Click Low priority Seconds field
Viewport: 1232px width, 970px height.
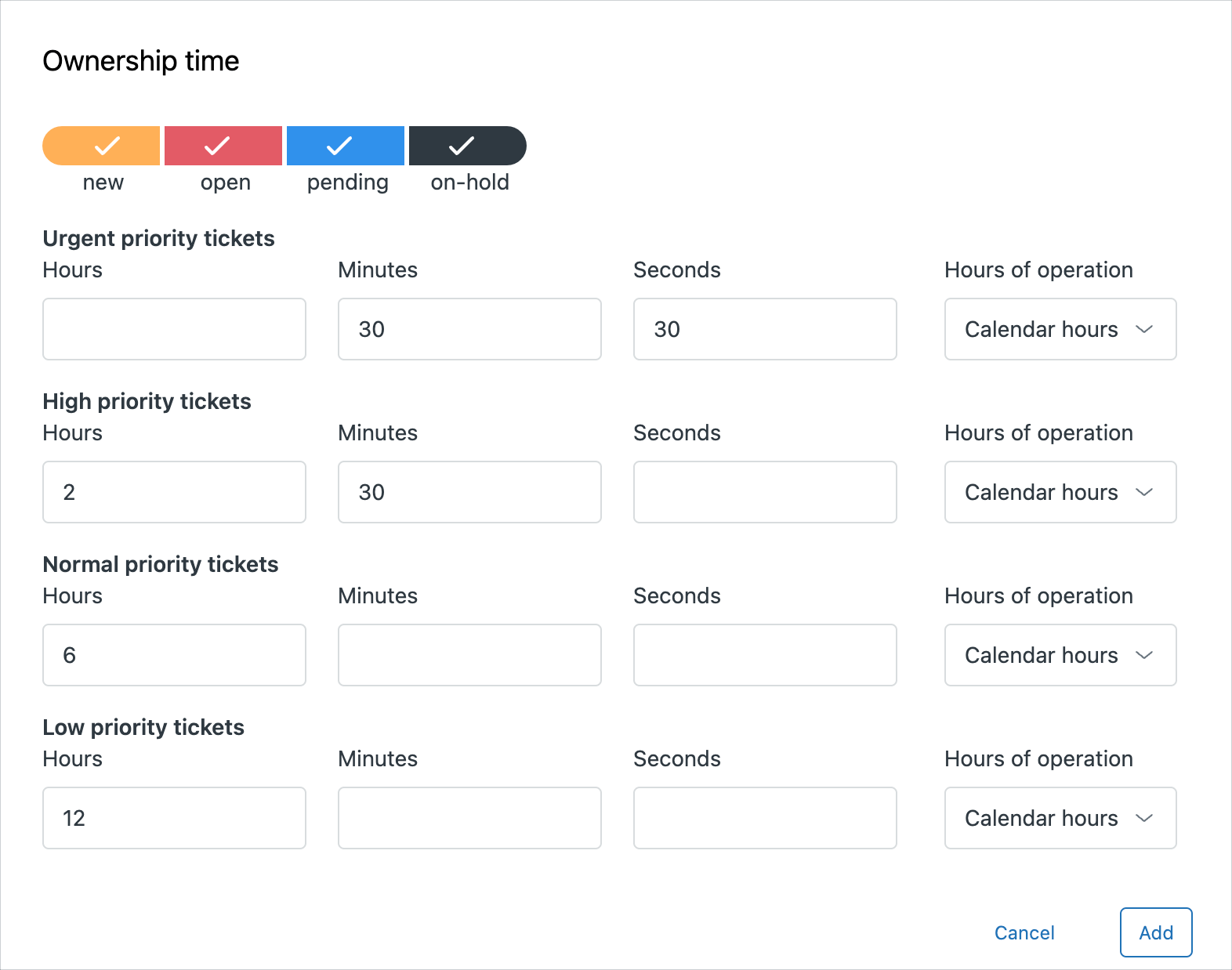(x=765, y=818)
